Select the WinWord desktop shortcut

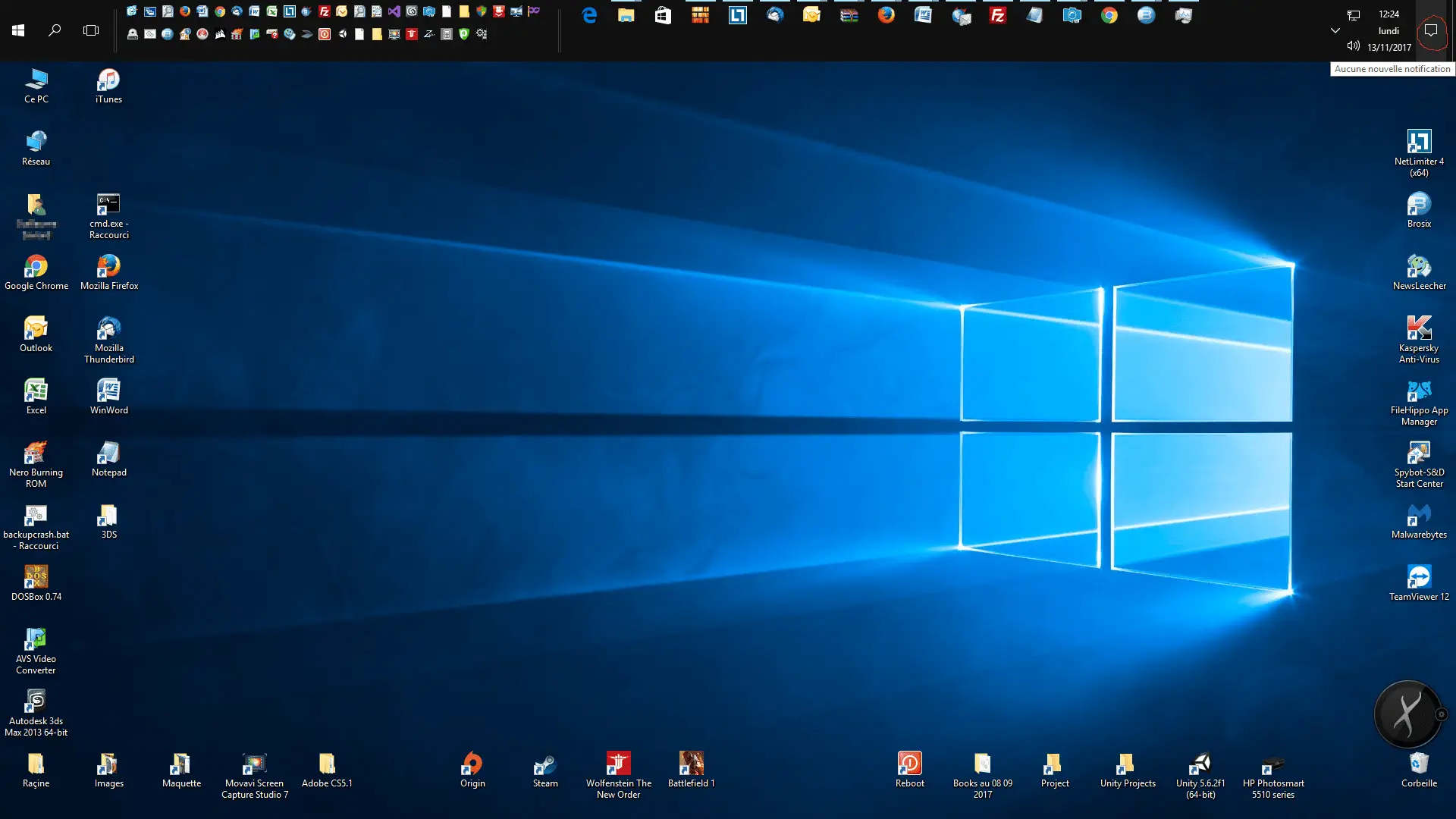108,397
